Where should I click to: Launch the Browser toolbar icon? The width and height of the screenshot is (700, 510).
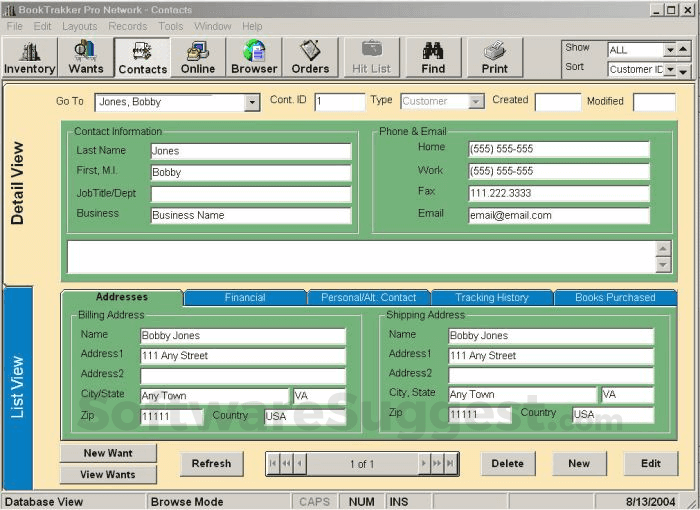[254, 58]
